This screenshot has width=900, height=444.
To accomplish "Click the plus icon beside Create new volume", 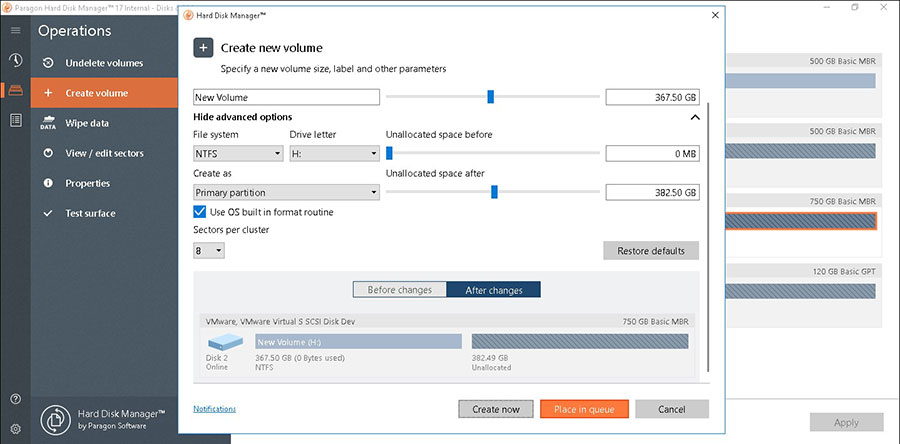I will [x=203, y=48].
